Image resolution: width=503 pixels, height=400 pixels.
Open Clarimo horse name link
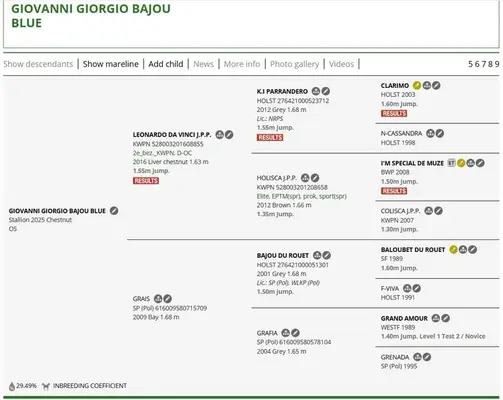tap(395, 86)
